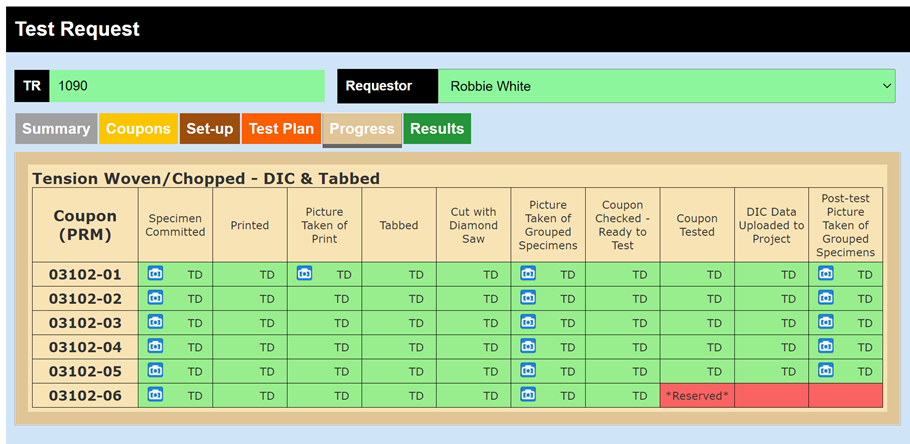Image resolution: width=910 pixels, height=444 pixels.
Task: Click the Cut with Diamond Saw header
Action: point(474,225)
